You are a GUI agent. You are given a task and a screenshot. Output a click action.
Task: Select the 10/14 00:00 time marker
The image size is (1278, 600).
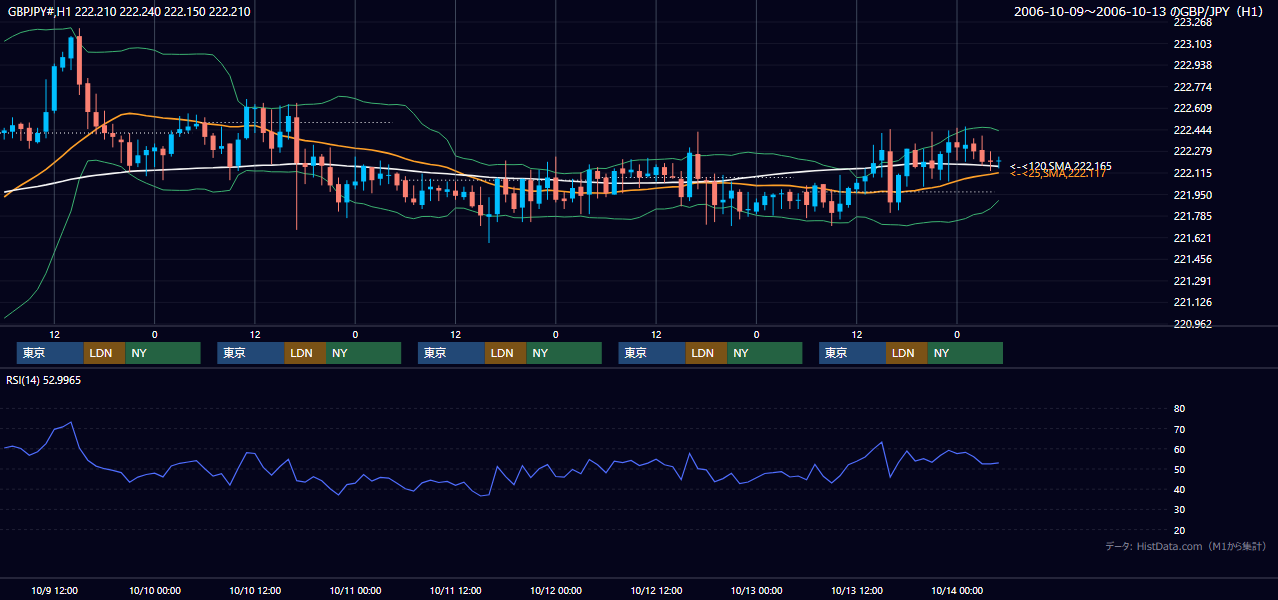[957, 590]
